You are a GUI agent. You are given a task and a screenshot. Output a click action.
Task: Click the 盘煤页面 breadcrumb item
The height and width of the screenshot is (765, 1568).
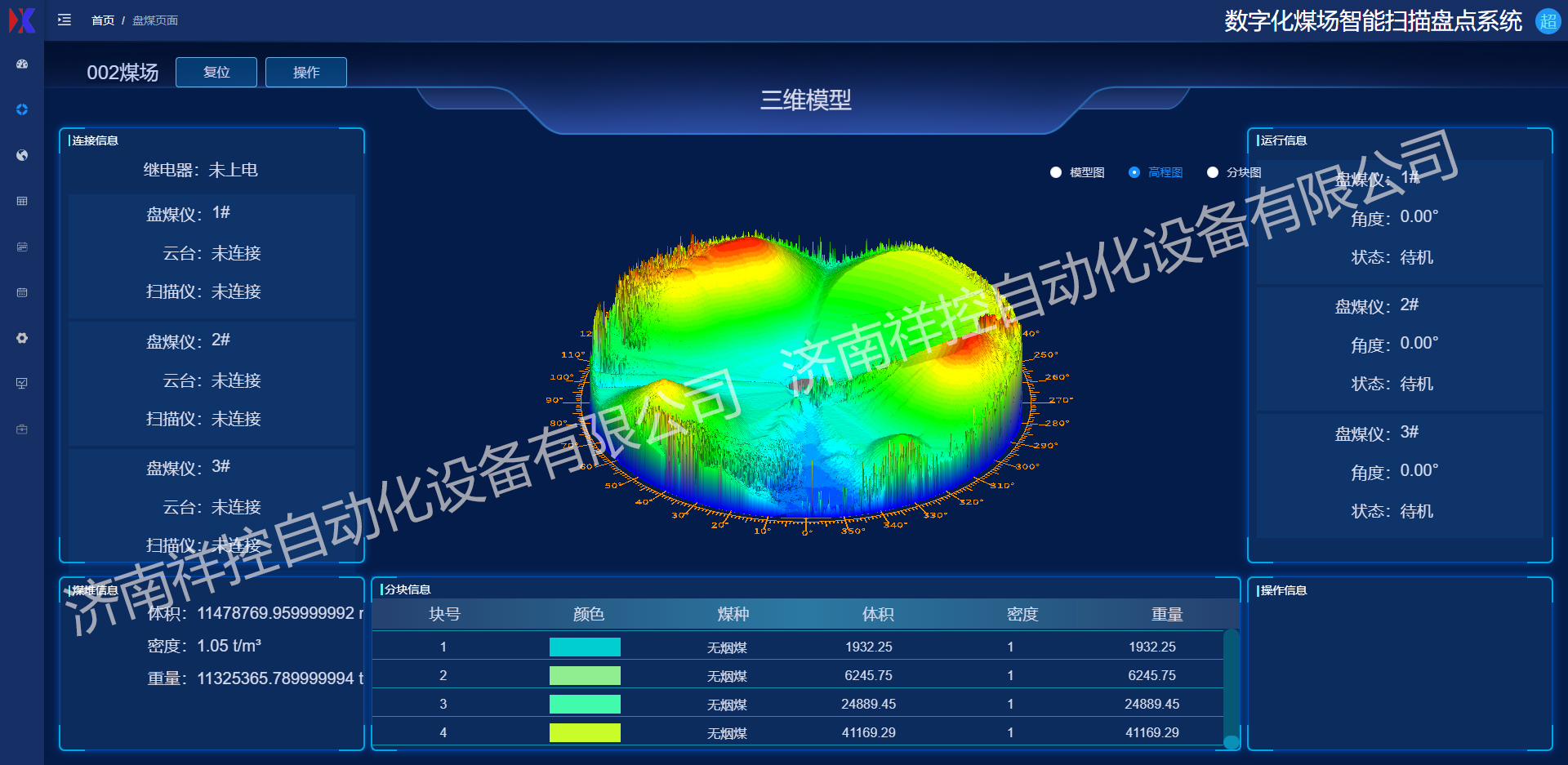155,20
